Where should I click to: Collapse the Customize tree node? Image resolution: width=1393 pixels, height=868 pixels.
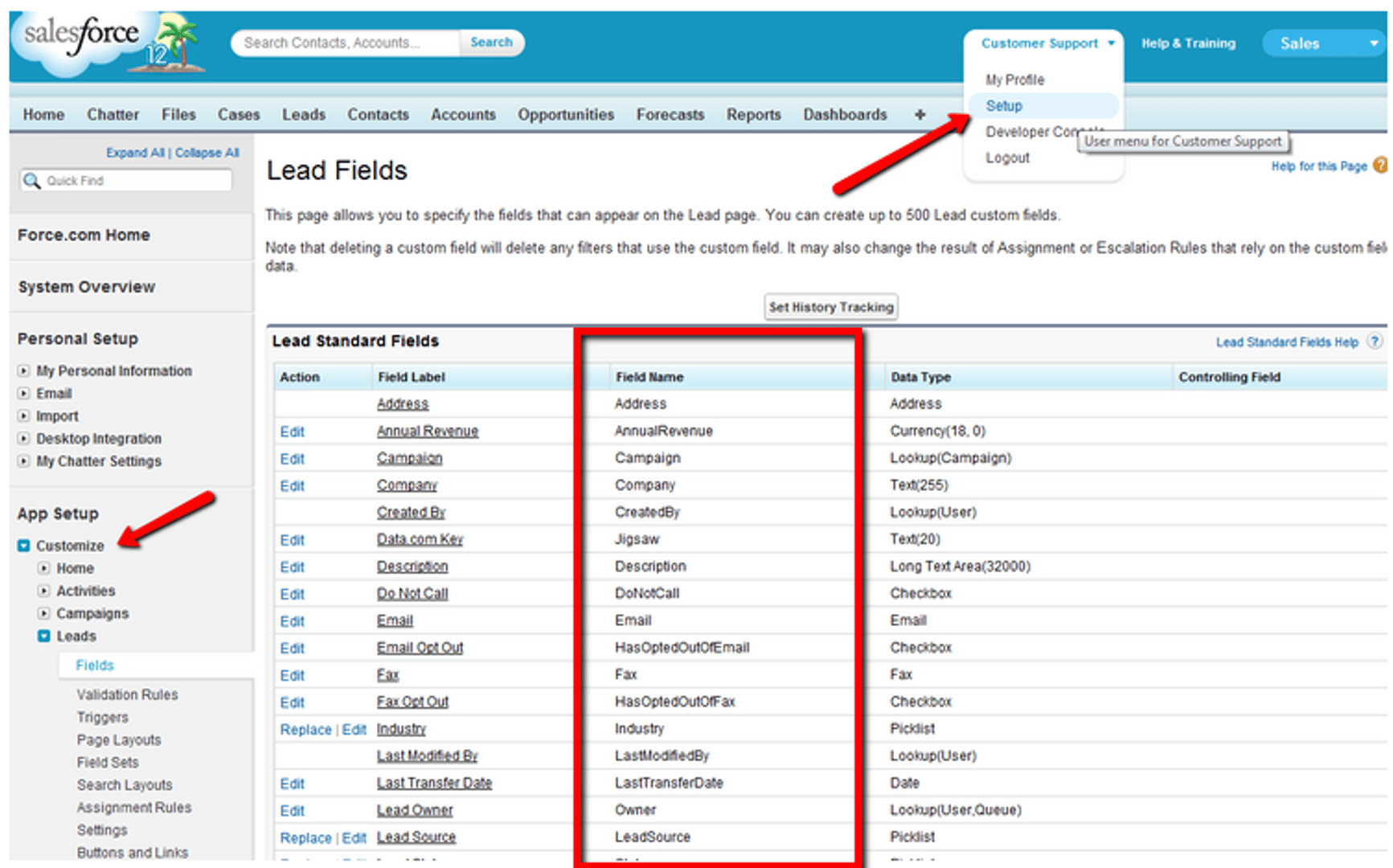pyautogui.click(x=23, y=546)
